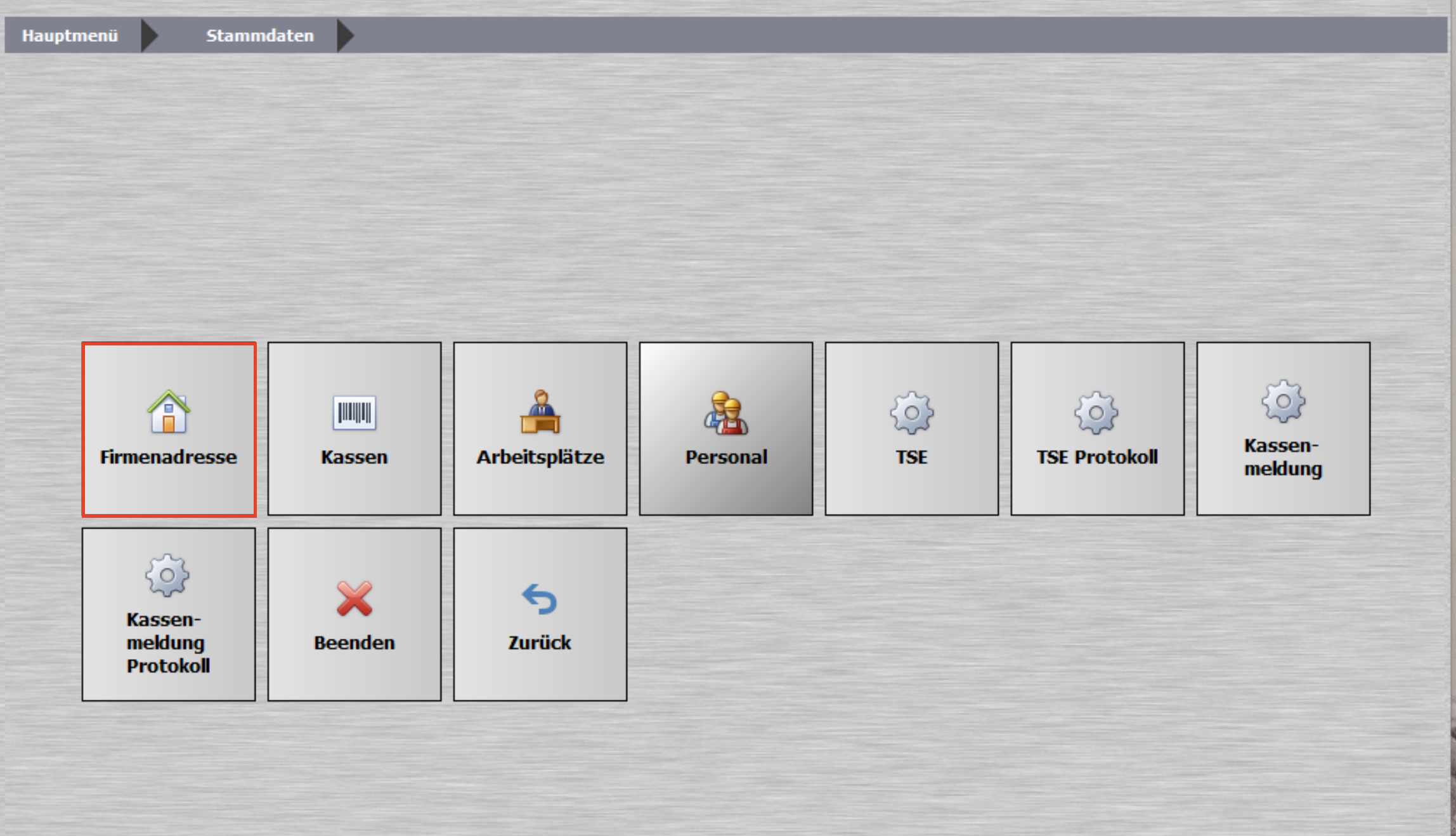Select the Personal tile label
This screenshot has width=1456, height=836.
click(x=726, y=457)
